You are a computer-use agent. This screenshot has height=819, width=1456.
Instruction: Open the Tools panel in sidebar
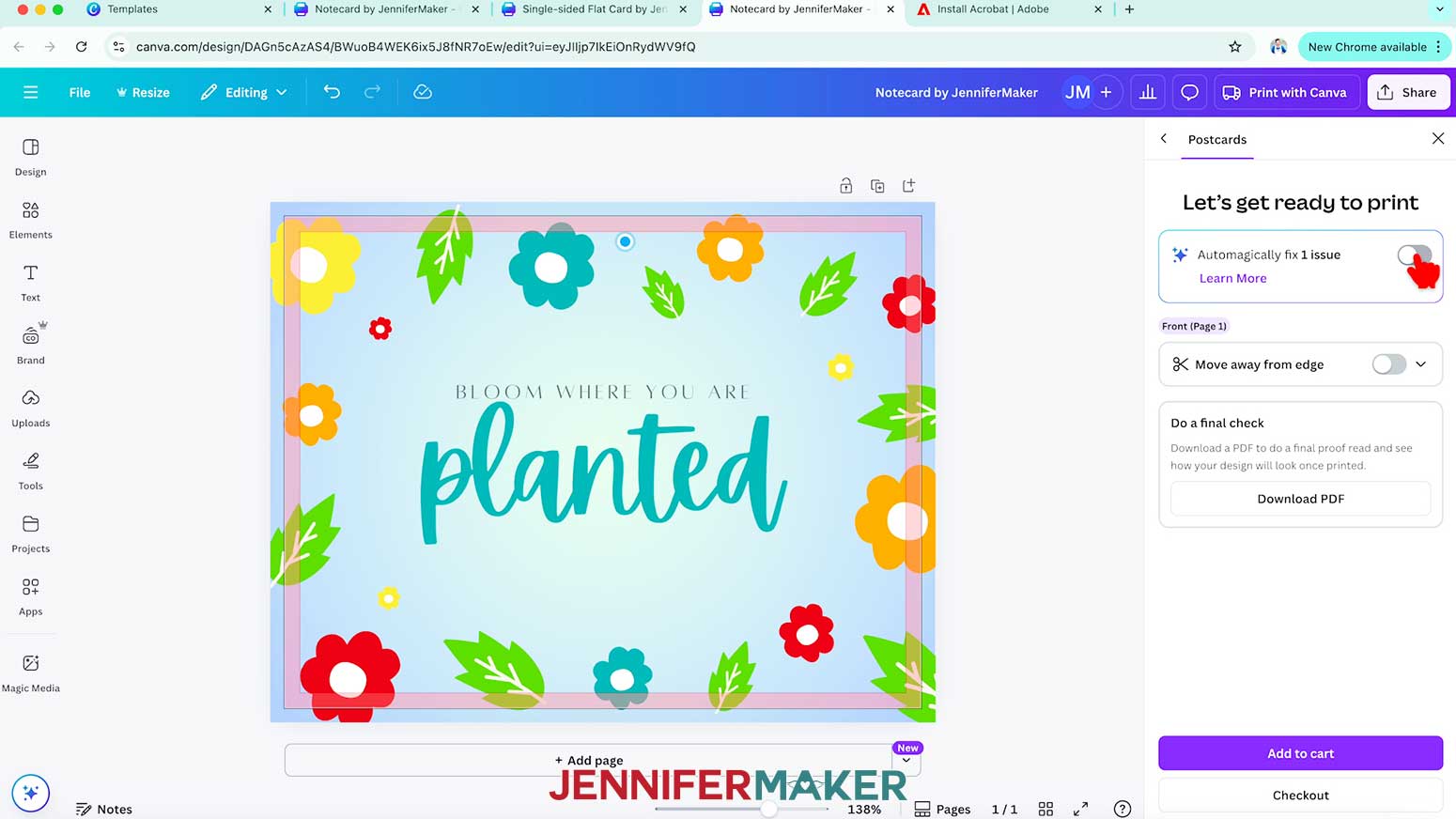(x=30, y=471)
